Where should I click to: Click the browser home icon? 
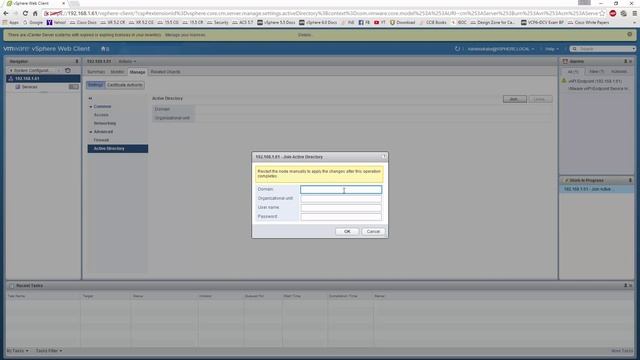click(x=35, y=13)
